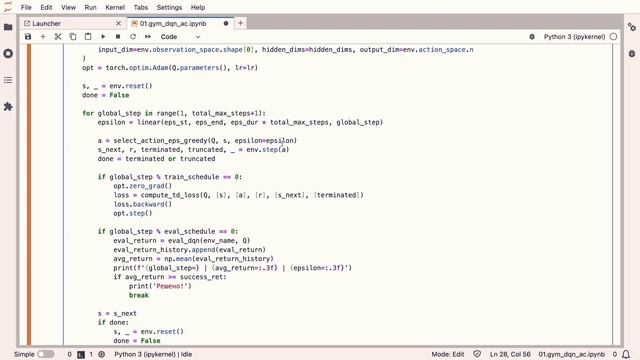This screenshot has height=360, width=640.
Task: Click the terminal count icon in the status bar
Action: click(x=81, y=355)
